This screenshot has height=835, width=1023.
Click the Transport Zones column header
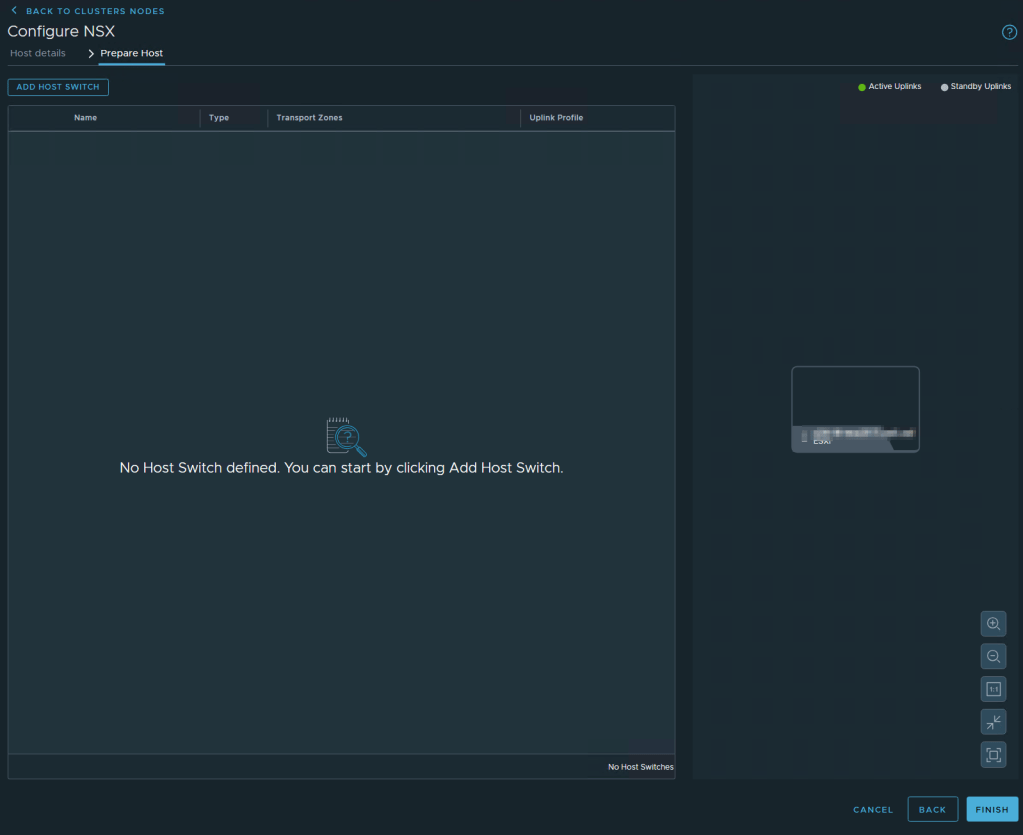(309, 118)
